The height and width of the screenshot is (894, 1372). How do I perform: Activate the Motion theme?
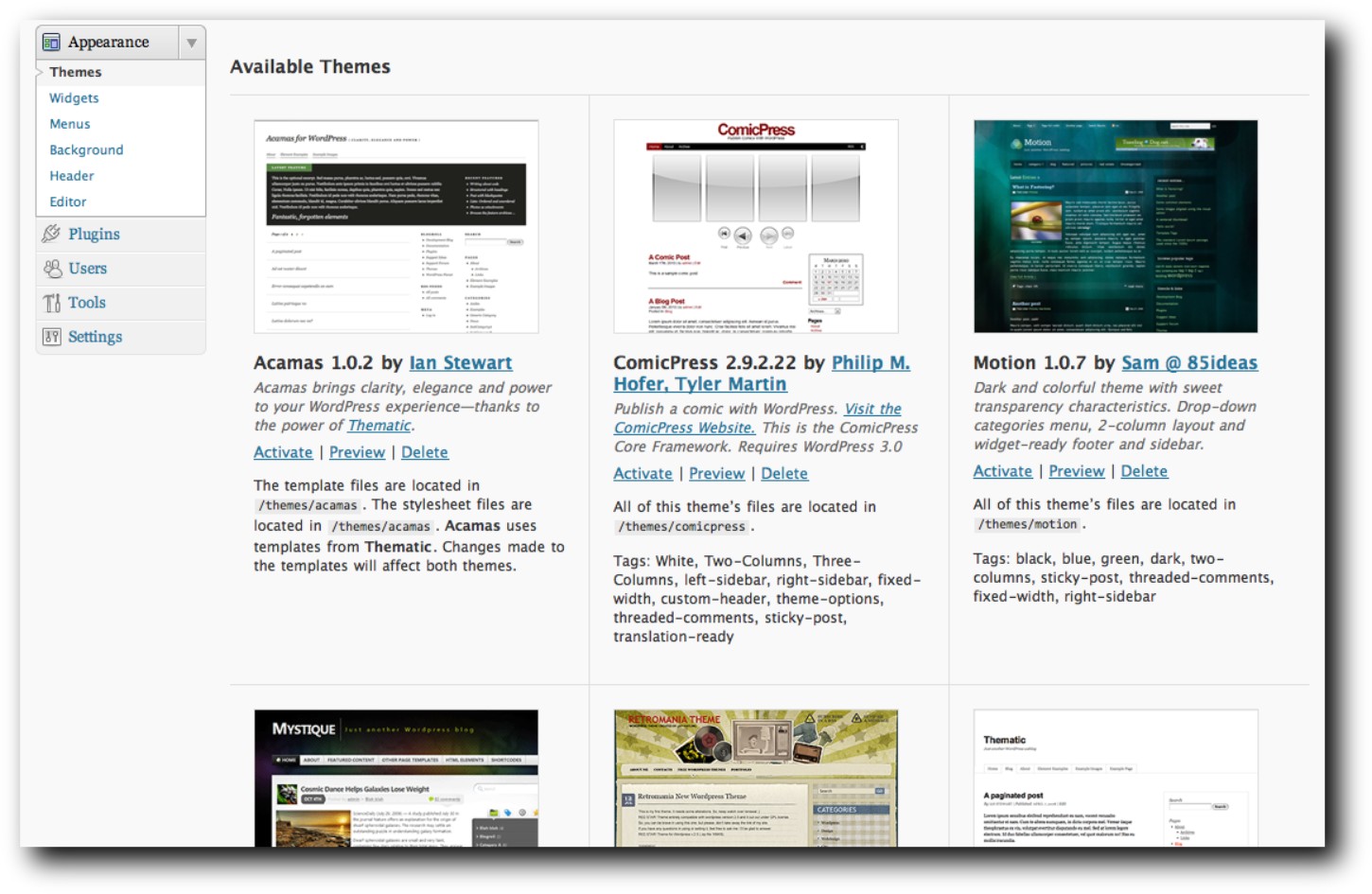point(1002,471)
